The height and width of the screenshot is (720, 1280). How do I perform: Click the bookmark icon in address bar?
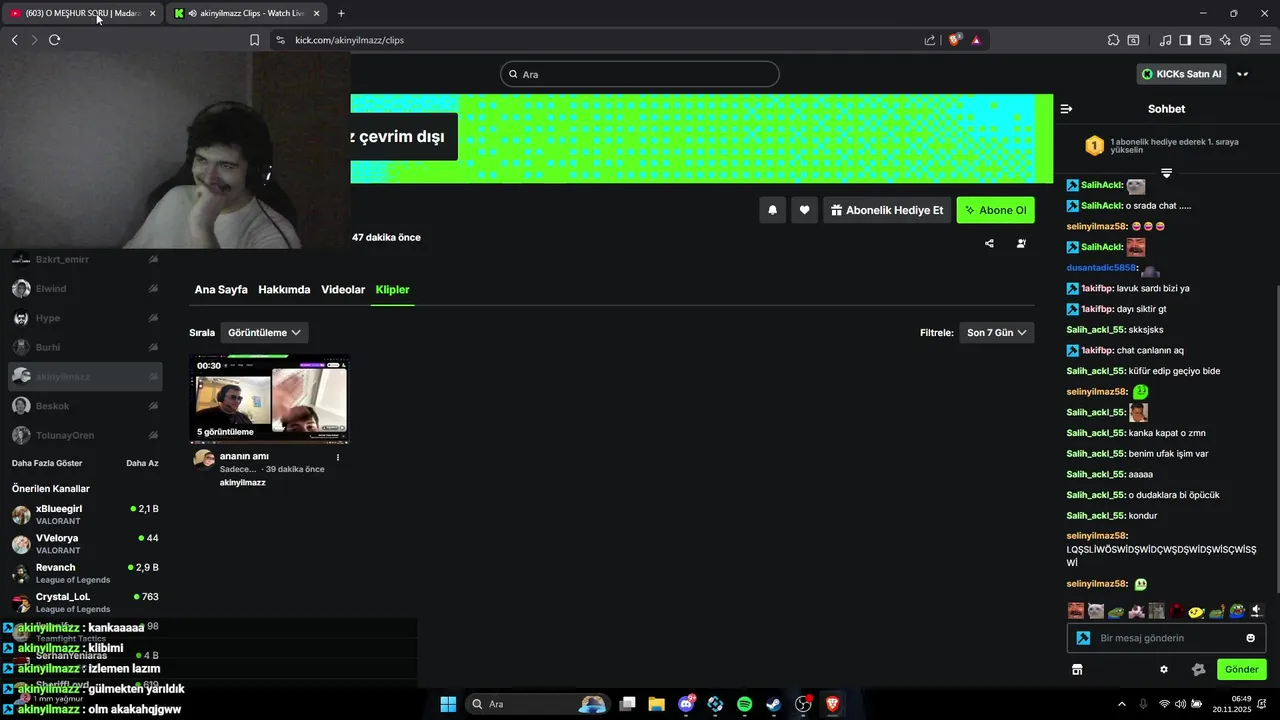(254, 40)
